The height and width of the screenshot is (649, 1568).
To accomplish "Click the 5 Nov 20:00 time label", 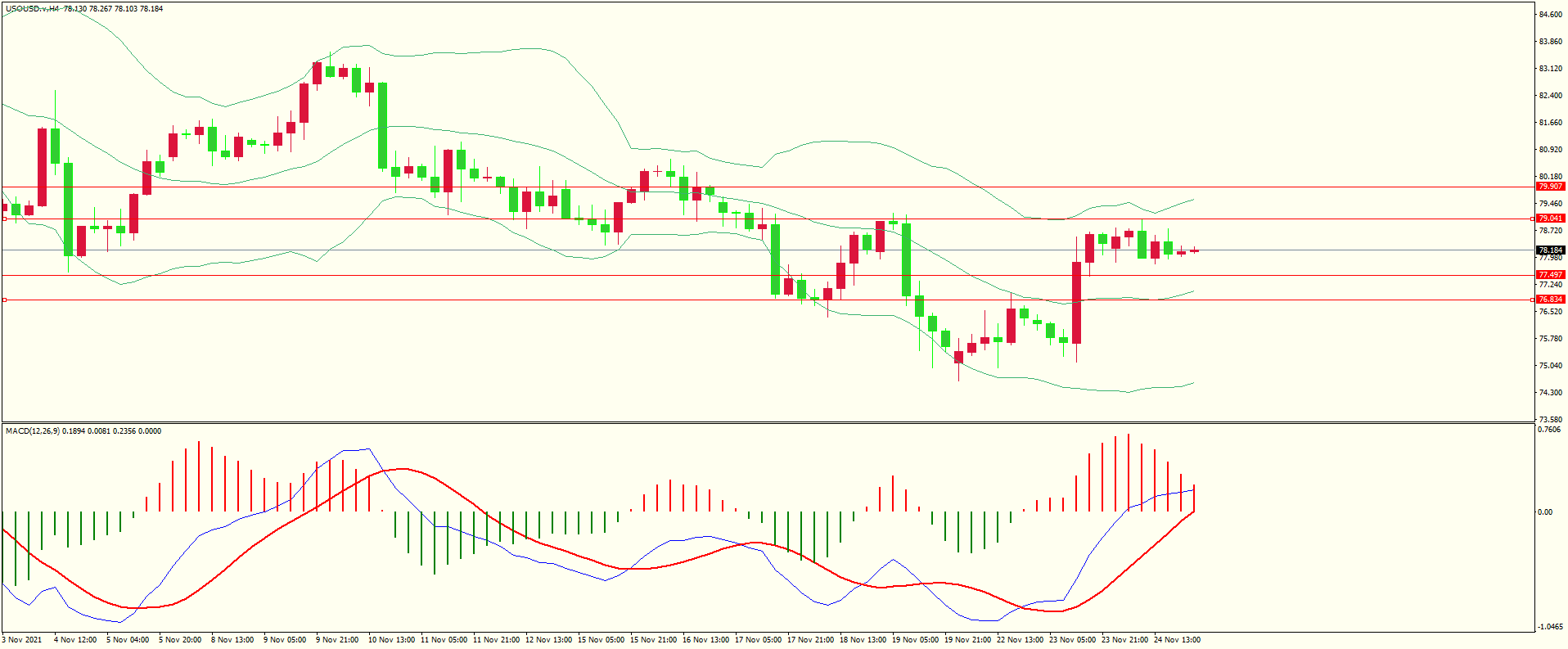I will (180, 640).
